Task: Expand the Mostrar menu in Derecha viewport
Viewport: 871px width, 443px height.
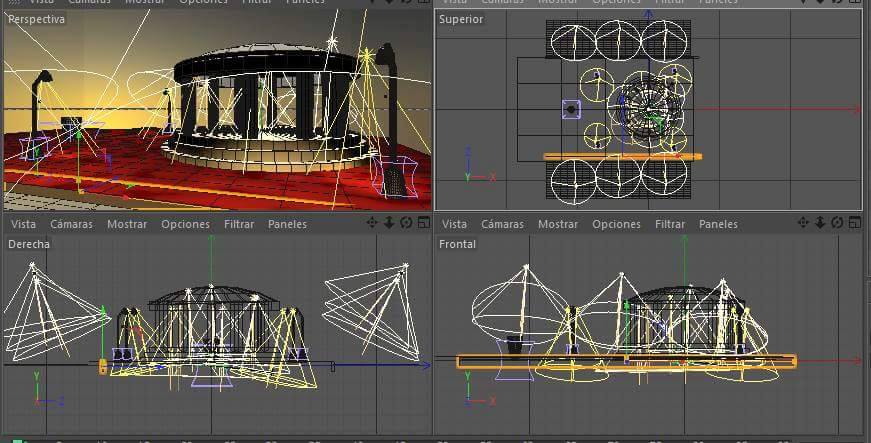Action: click(127, 224)
